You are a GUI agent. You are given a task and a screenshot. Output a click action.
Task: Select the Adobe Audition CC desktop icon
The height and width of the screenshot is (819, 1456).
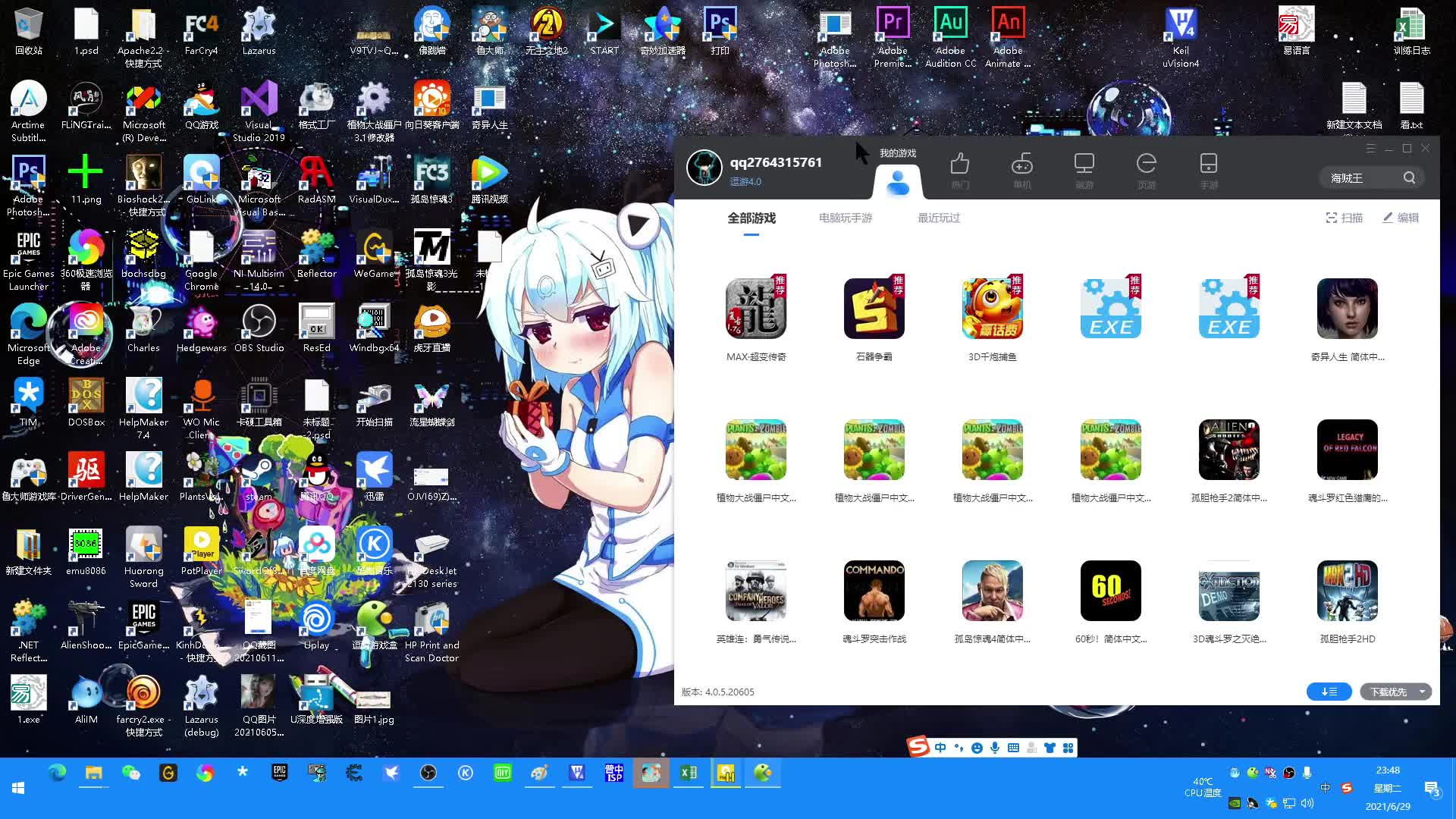click(x=950, y=38)
